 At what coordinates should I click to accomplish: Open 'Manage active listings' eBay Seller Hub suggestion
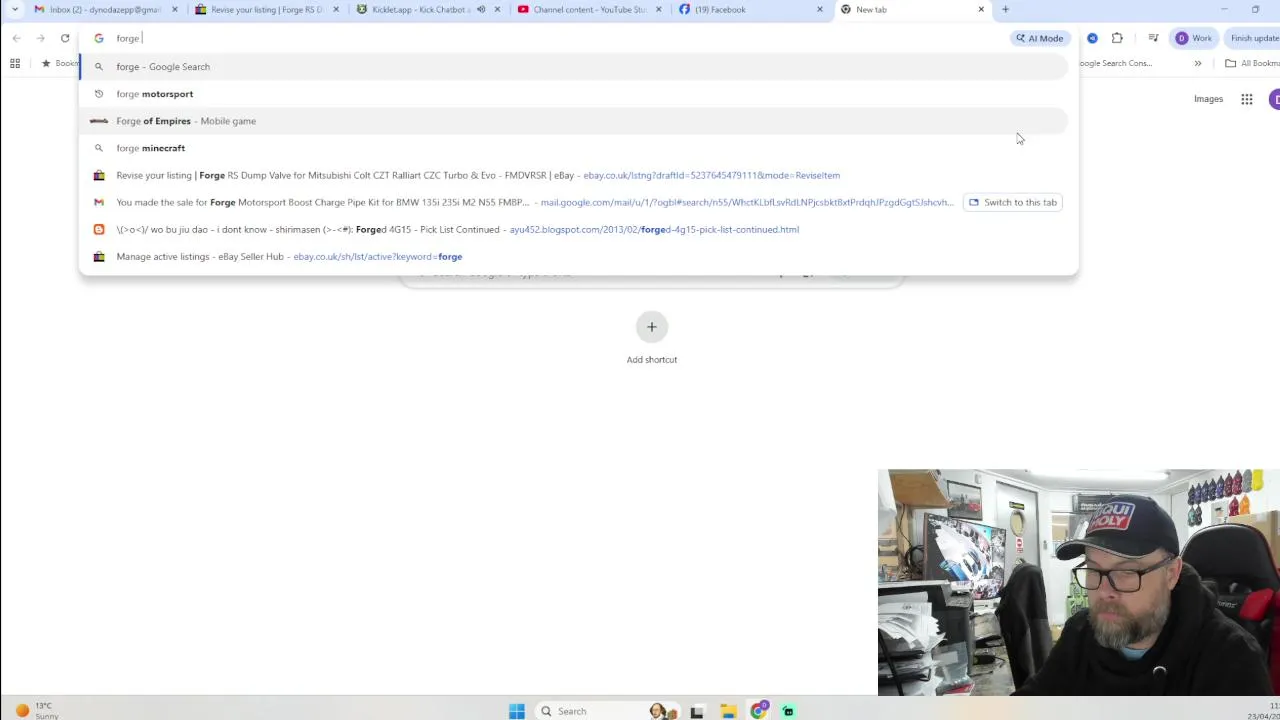[574, 256]
